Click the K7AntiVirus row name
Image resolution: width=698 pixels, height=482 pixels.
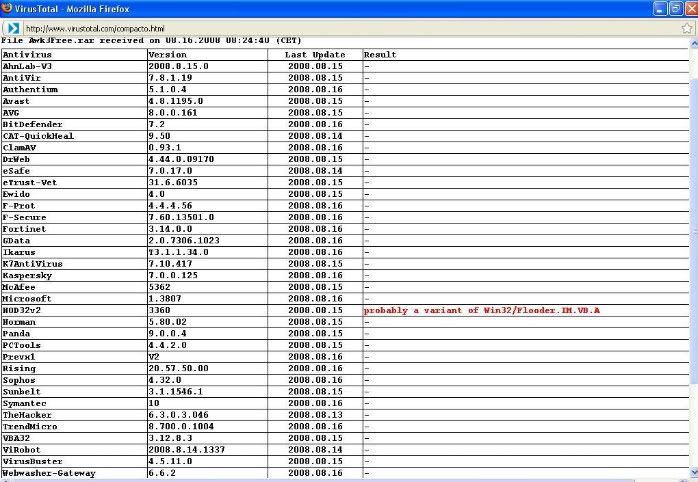pos(32,264)
